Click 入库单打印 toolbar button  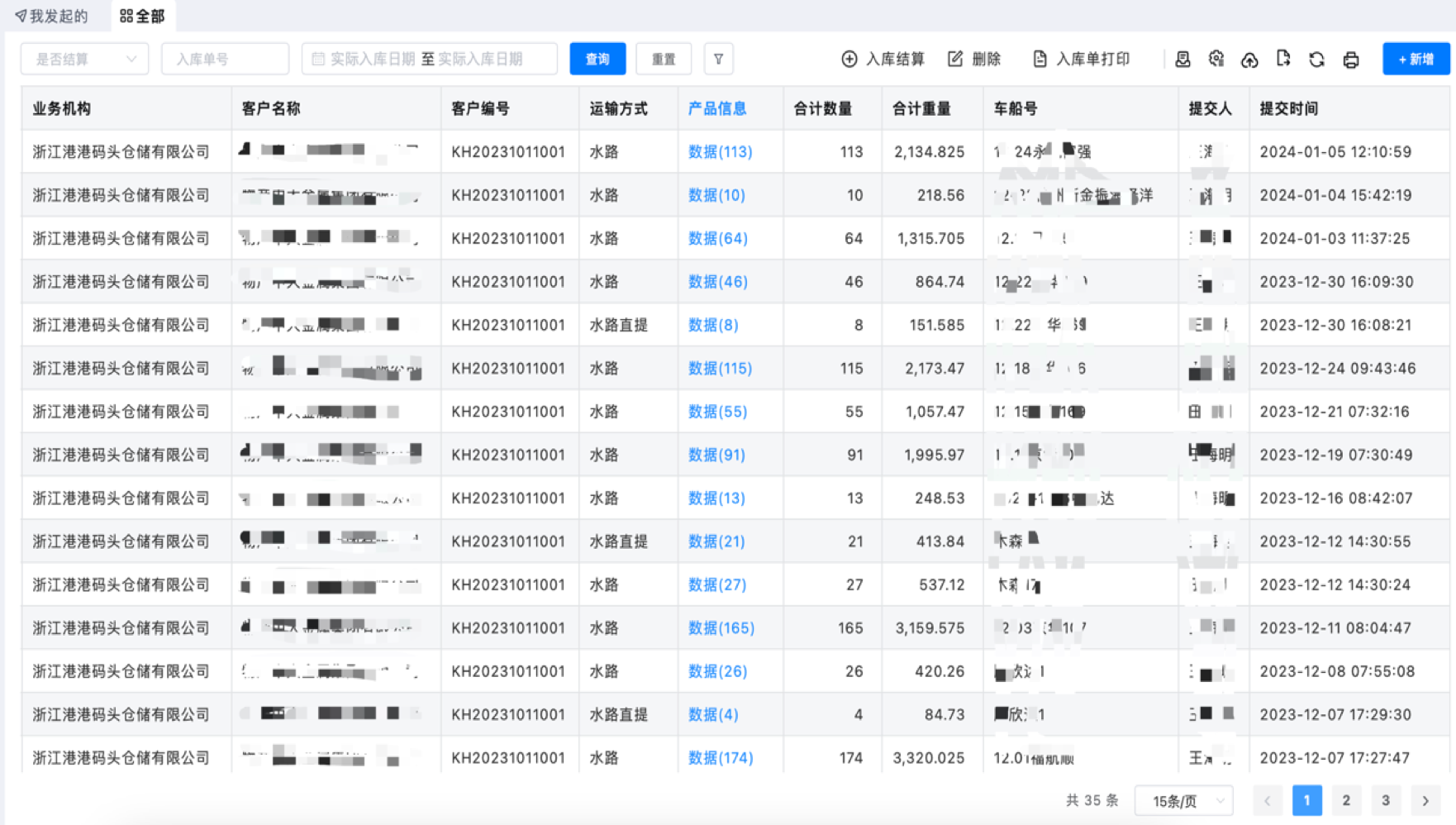[x=1081, y=59]
